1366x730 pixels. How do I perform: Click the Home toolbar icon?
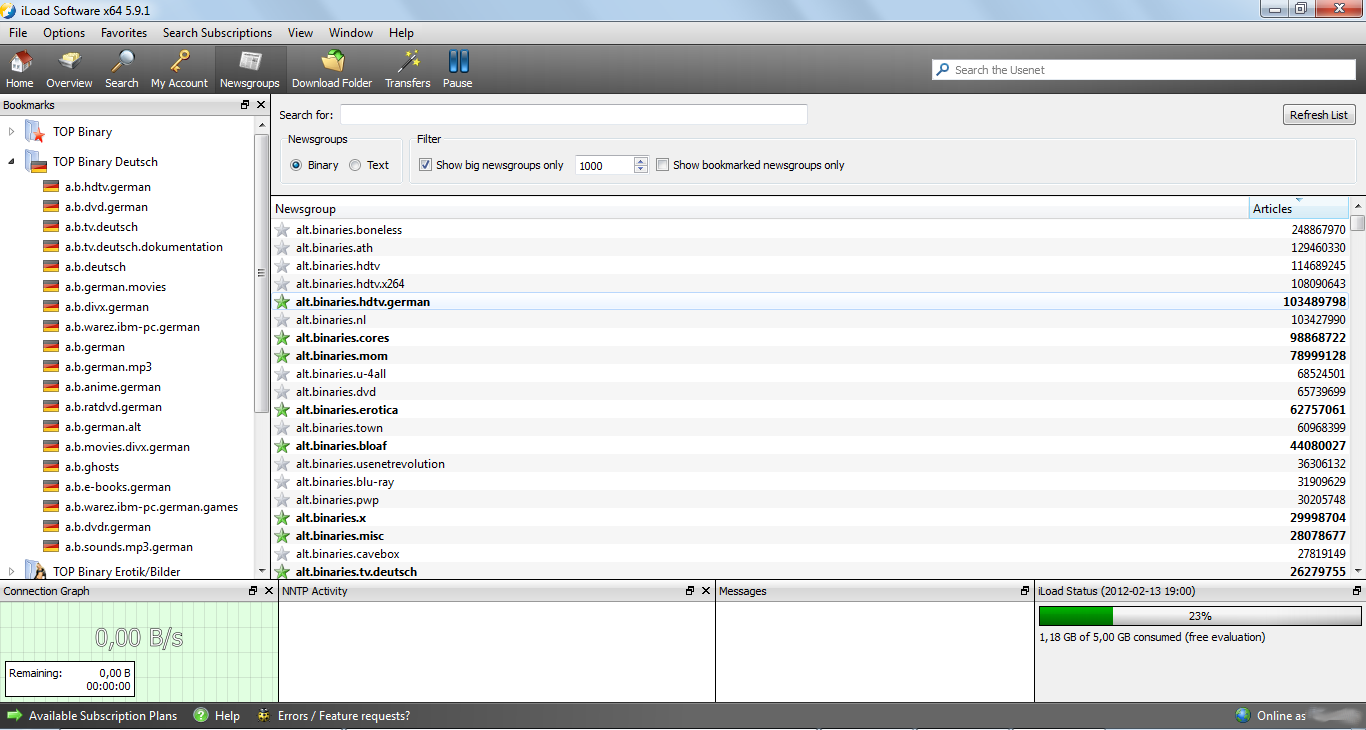(20, 67)
